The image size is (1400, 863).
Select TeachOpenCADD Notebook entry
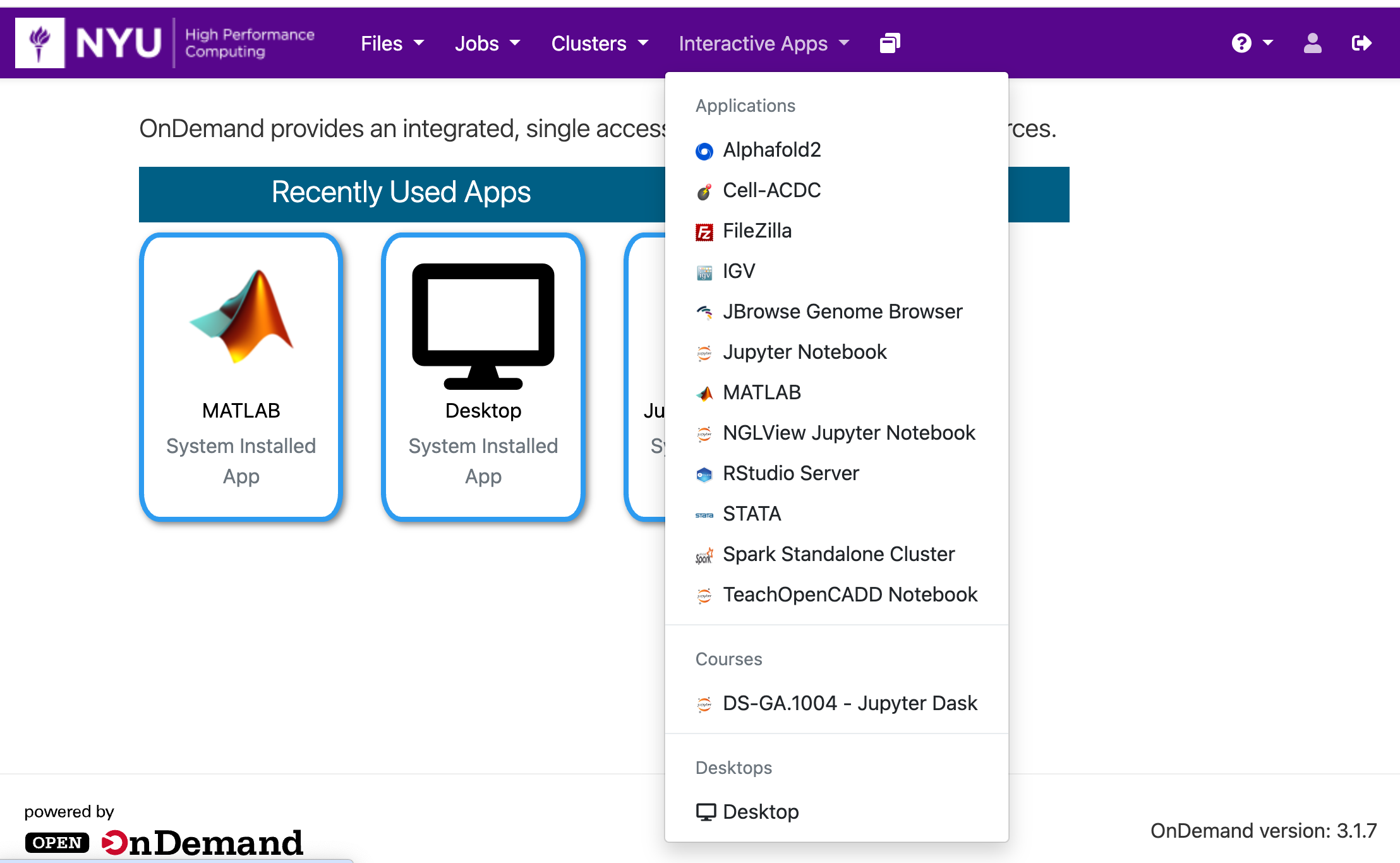pos(836,594)
